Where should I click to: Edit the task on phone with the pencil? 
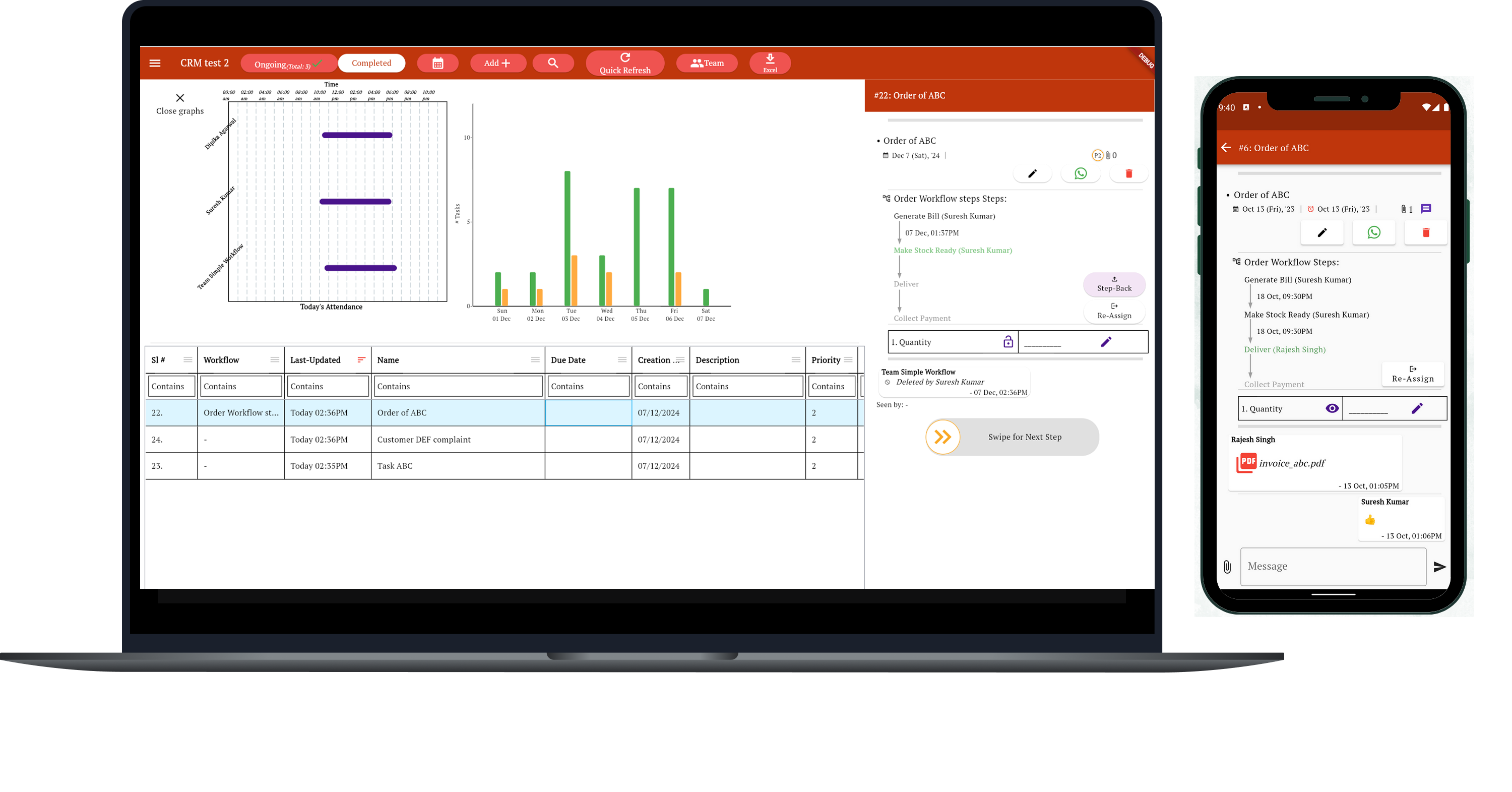pos(1322,233)
